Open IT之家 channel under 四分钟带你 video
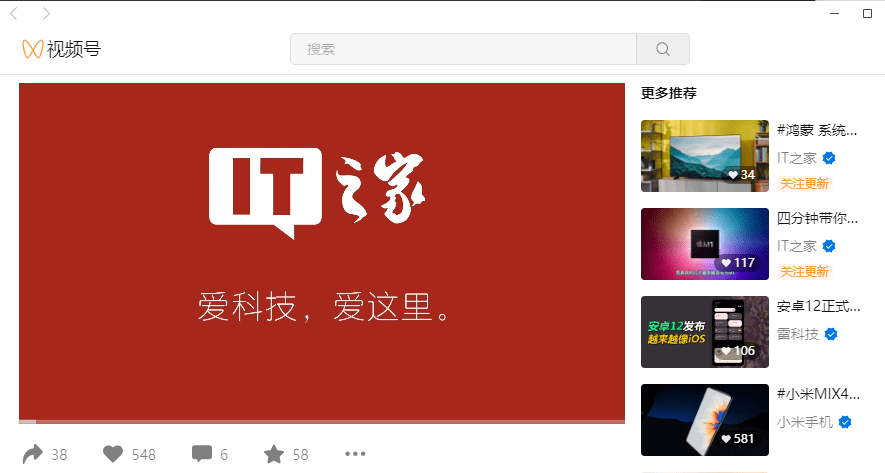This screenshot has width=885, height=473. point(797,246)
